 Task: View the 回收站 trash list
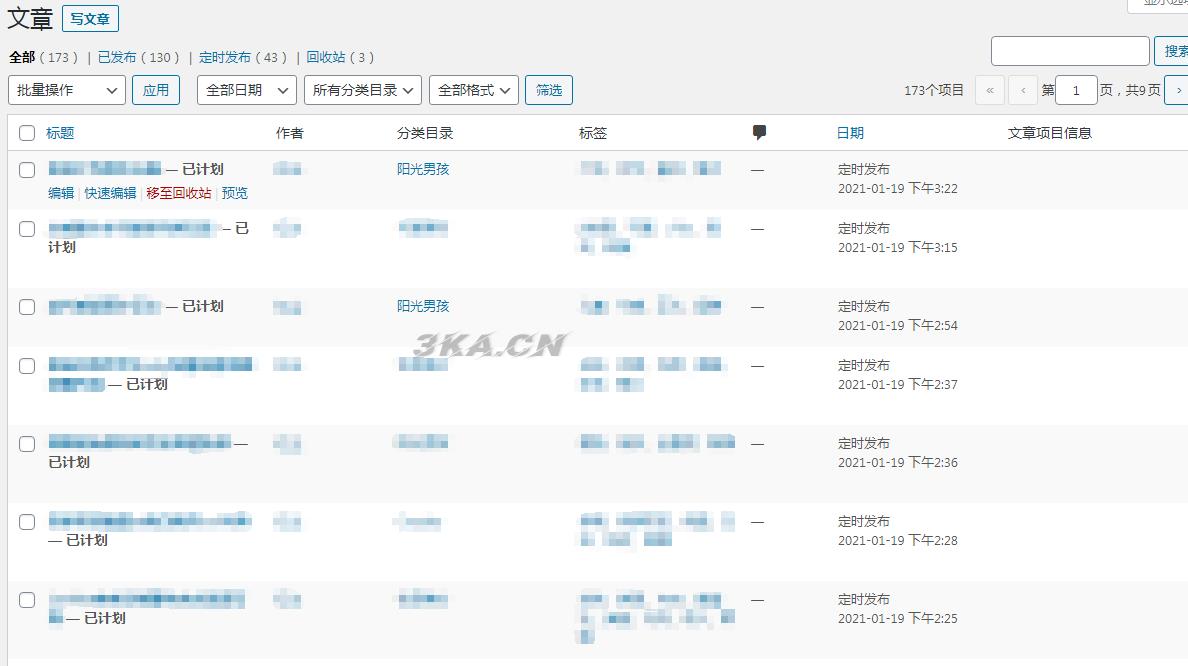[x=326, y=57]
